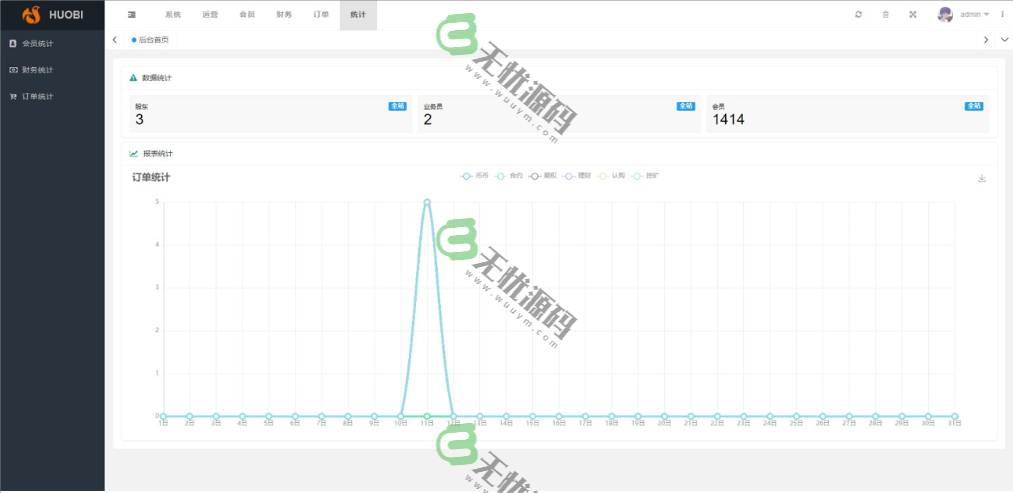Image resolution: width=1013 pixels, height=493 pixels.
Task: Open the 财务 top menu
Action: pos(285,14)
